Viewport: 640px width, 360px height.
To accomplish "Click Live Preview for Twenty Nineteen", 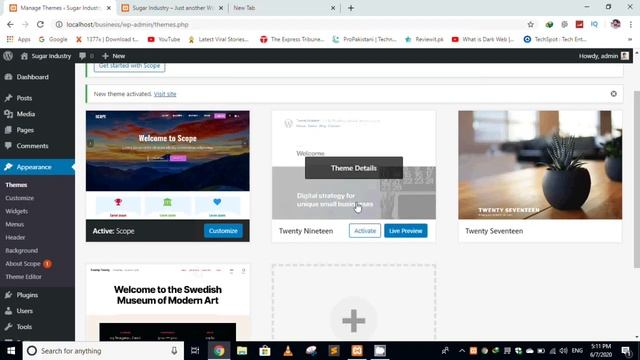I will [406, 231].
